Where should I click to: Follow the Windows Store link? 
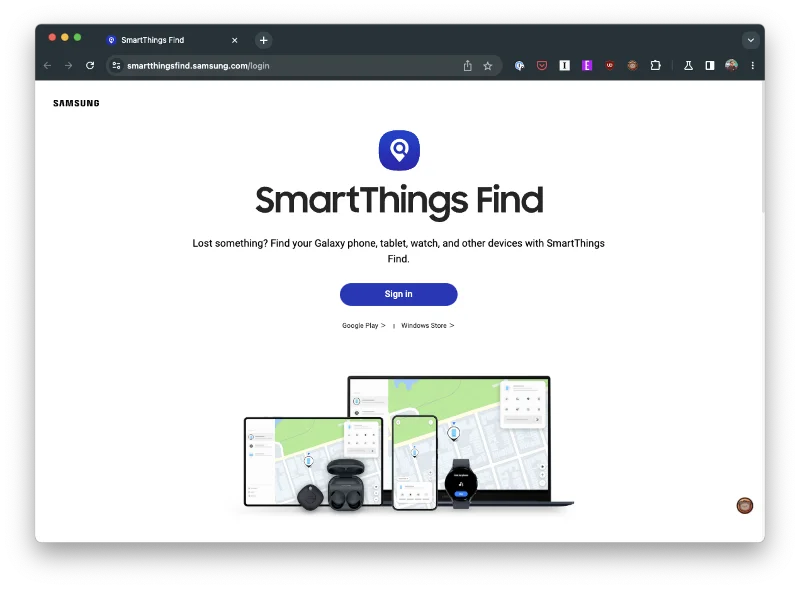coord(427,326)
